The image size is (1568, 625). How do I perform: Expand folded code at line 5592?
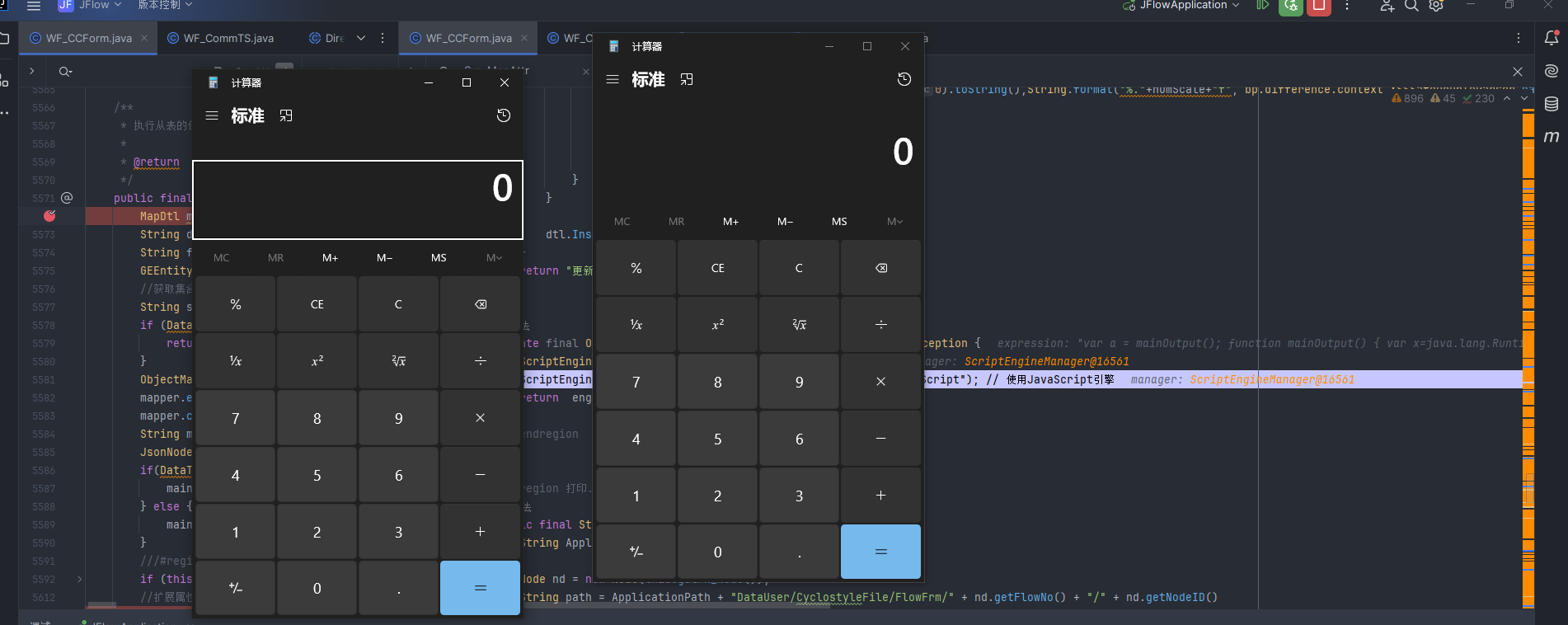click(x=79, y=579)
